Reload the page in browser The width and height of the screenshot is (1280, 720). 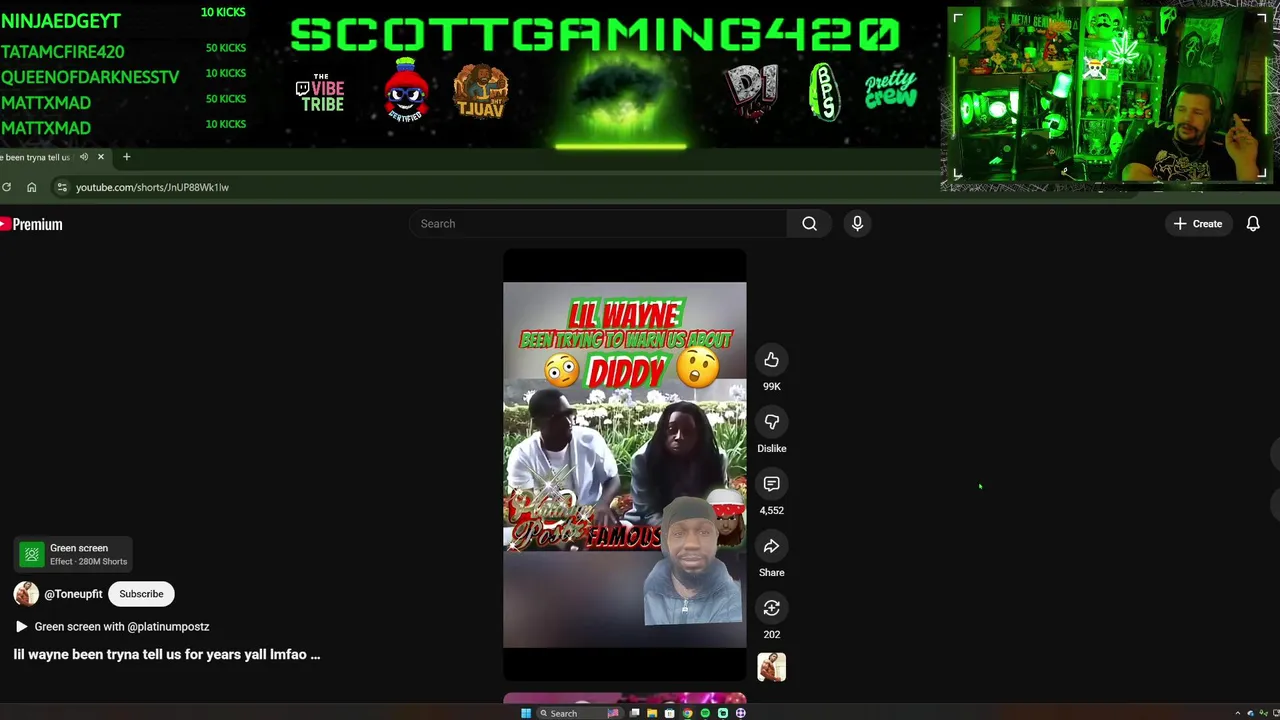[x=6, y=187]
